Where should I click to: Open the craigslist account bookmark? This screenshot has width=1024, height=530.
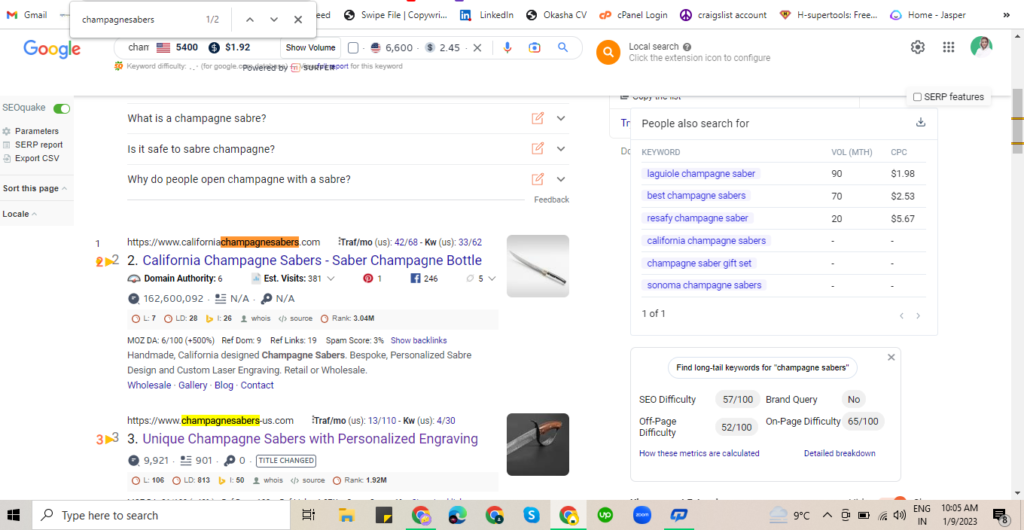tap(723, 15)
